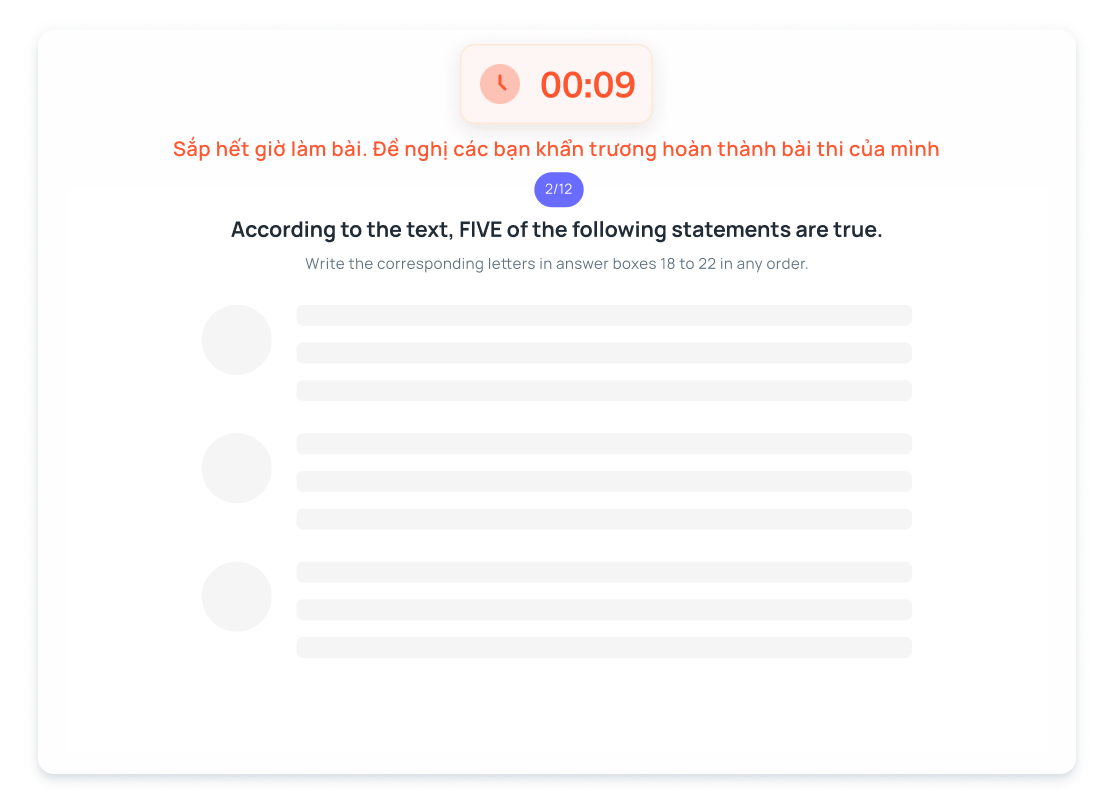Click top skeleton bar of third statement

(x=604, y=571)
